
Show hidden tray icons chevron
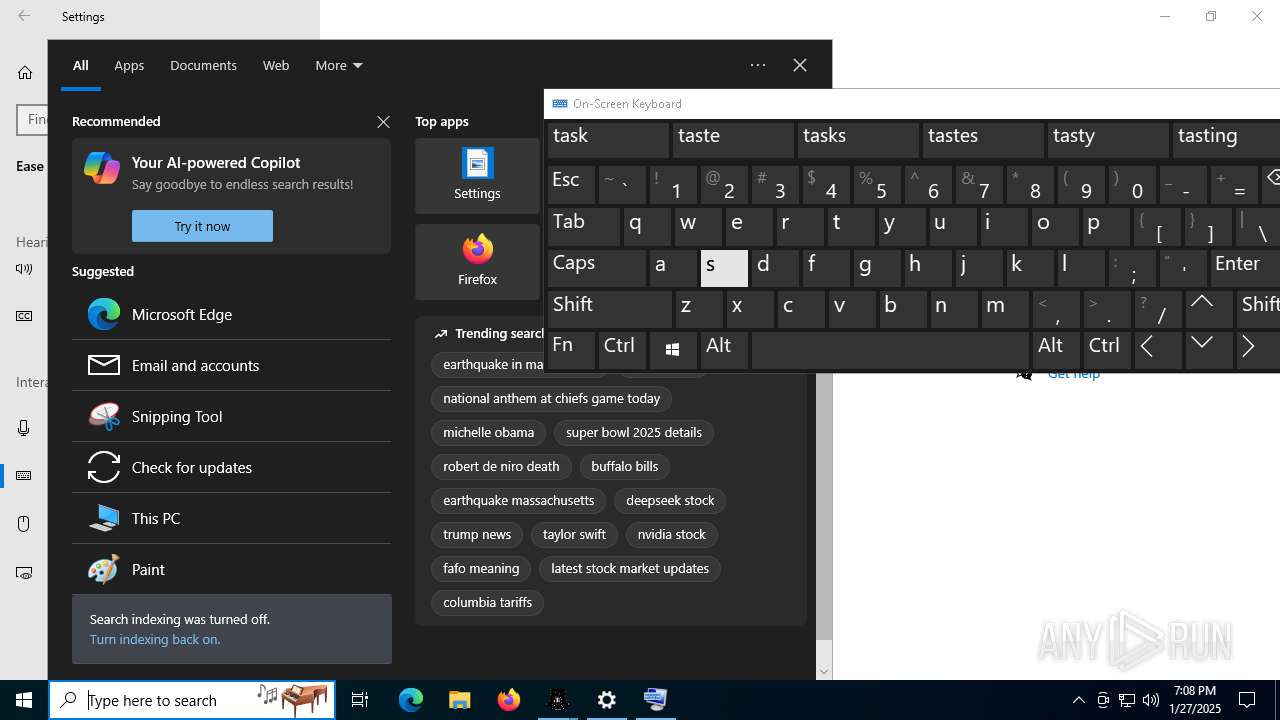(x=1079, y=700)
